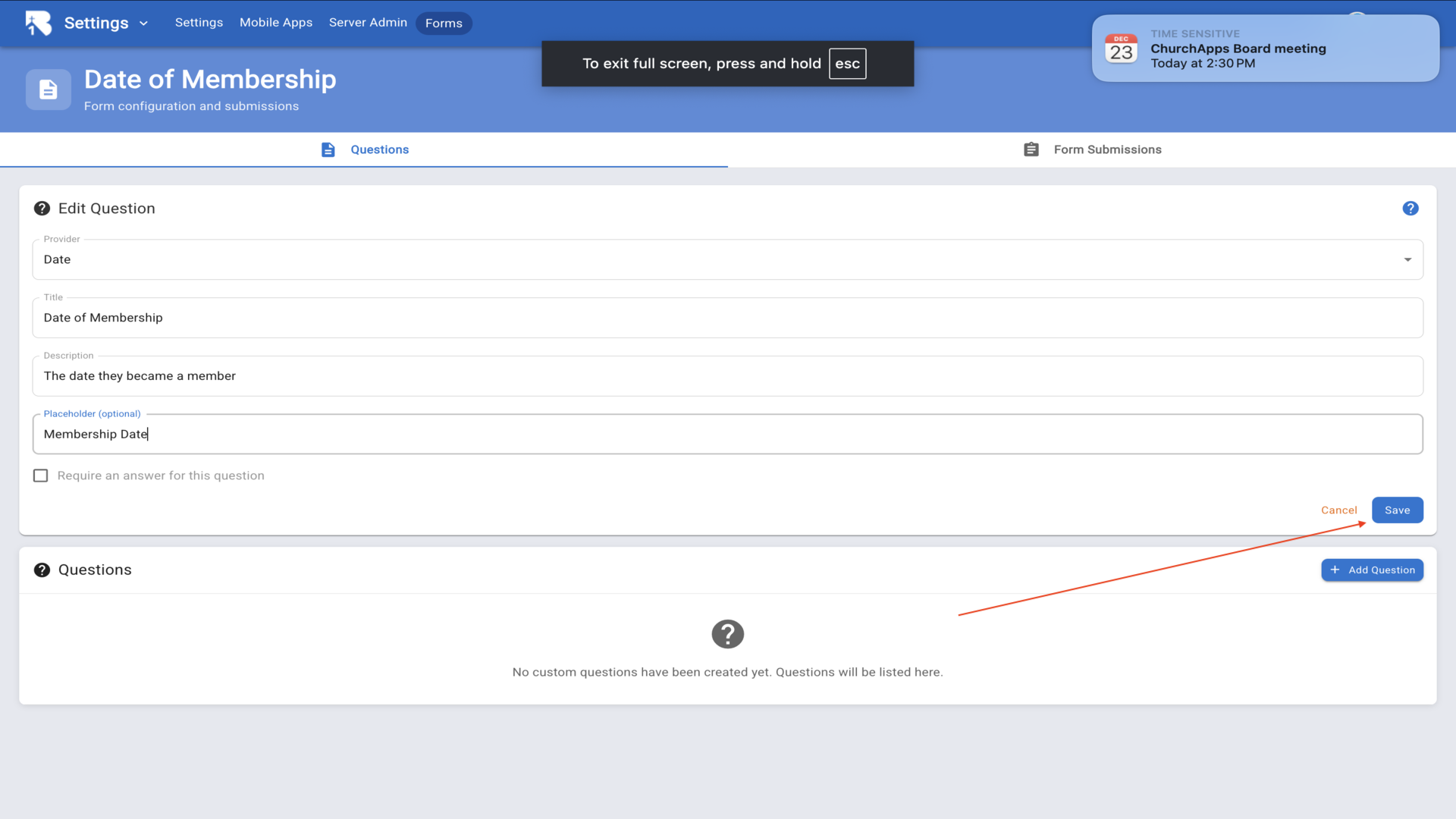
Task: Switch to the Form Submissions tab
Action: point(1106,149)
